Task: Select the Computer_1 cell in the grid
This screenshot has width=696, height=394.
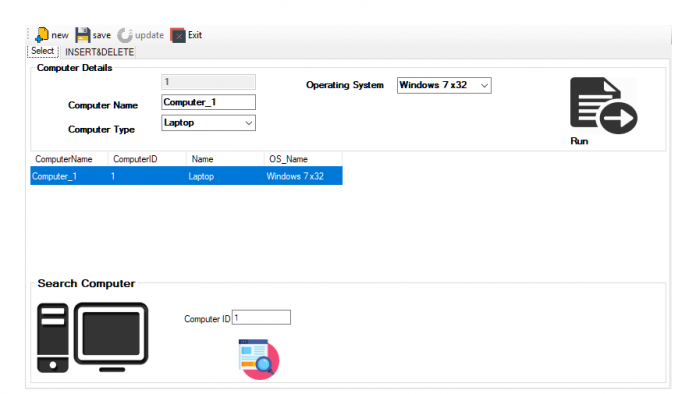Action: pos(69,176)
